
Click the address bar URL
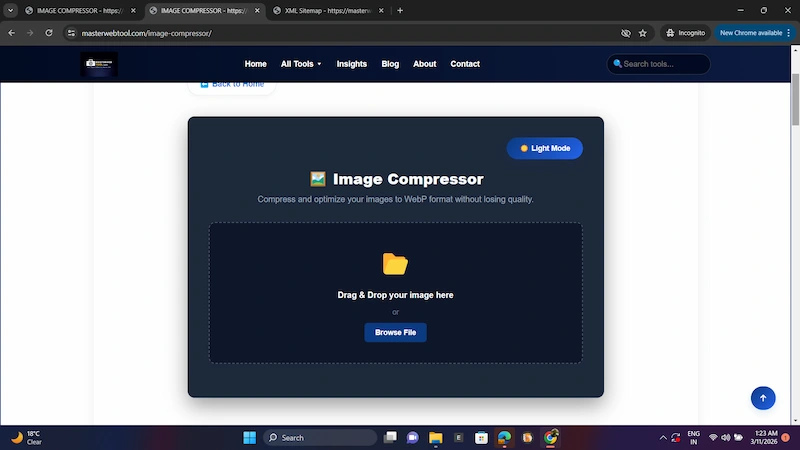pos(146,33)
